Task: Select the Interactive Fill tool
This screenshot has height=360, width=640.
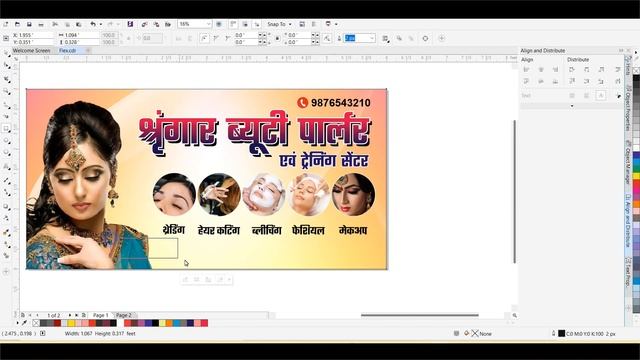Action: tap(6, 244)
